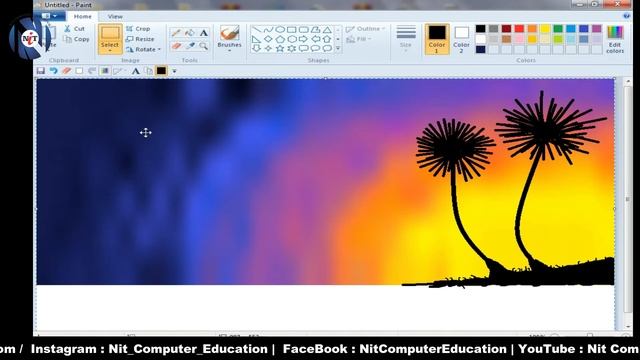
Task: Choose the Four-point star shape
Action: click(x=268, y=48)
